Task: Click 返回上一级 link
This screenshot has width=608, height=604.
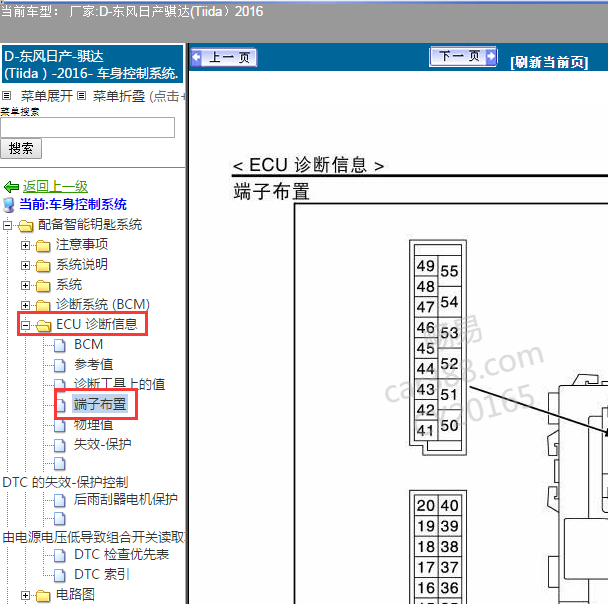Action: tap(55, 186)
